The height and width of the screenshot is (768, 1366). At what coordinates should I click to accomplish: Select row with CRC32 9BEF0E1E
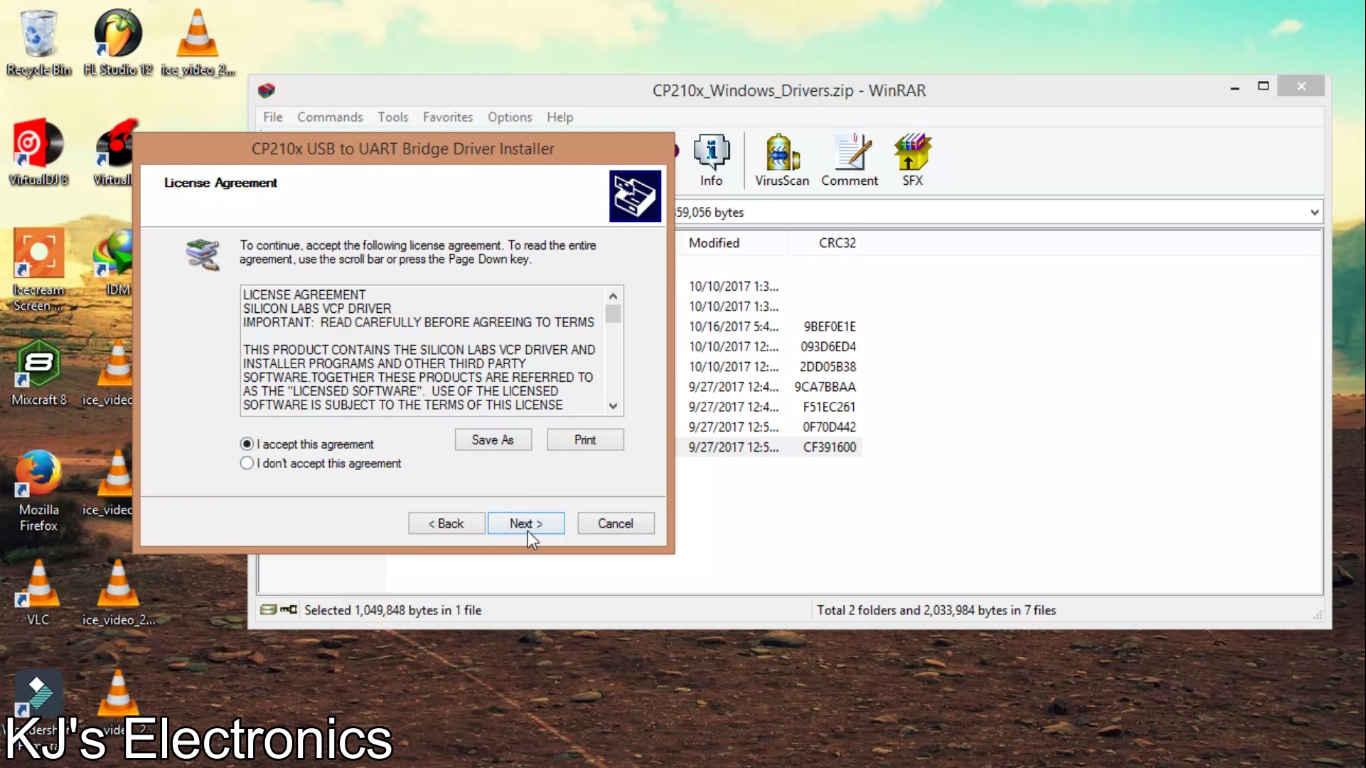click(x=770, y=327)
